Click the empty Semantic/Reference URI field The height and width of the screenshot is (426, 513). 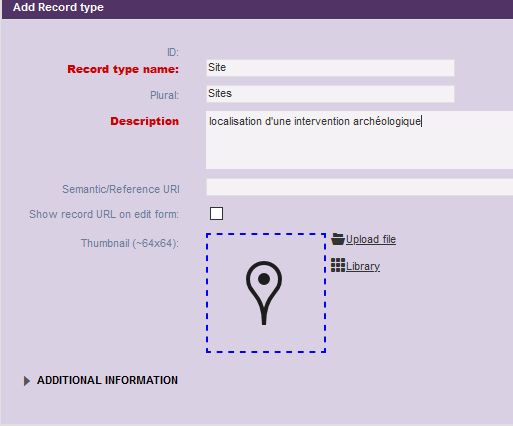click(359, 187)
